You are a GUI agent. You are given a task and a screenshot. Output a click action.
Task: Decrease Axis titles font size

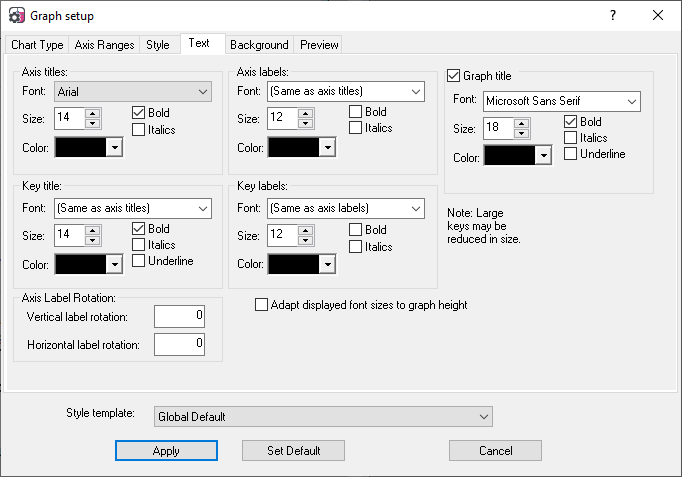pos(93,123)
